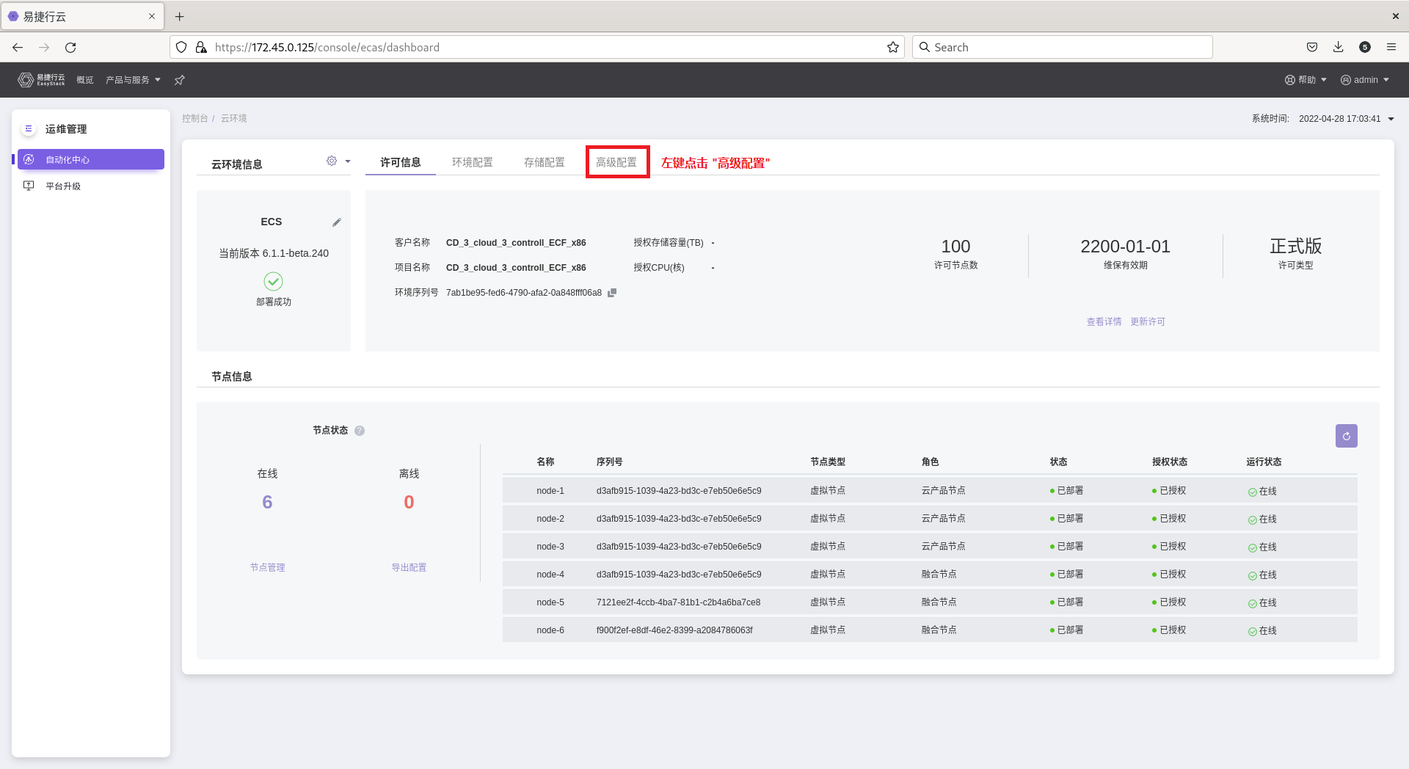Expand the 产品与服务 dropdown menu
The width and height of the screenshot is (1409, 769).
click(x=133, y=80)
